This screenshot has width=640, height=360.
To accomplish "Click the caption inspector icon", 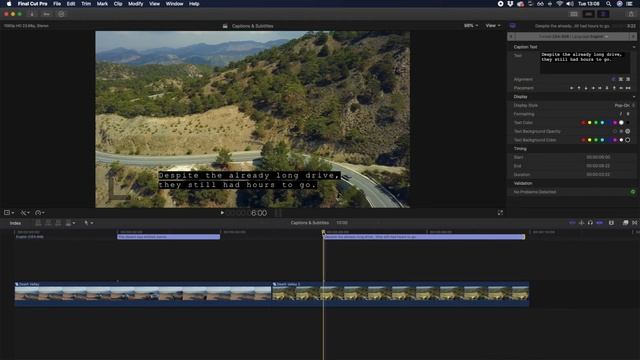I will pos(513,26).
